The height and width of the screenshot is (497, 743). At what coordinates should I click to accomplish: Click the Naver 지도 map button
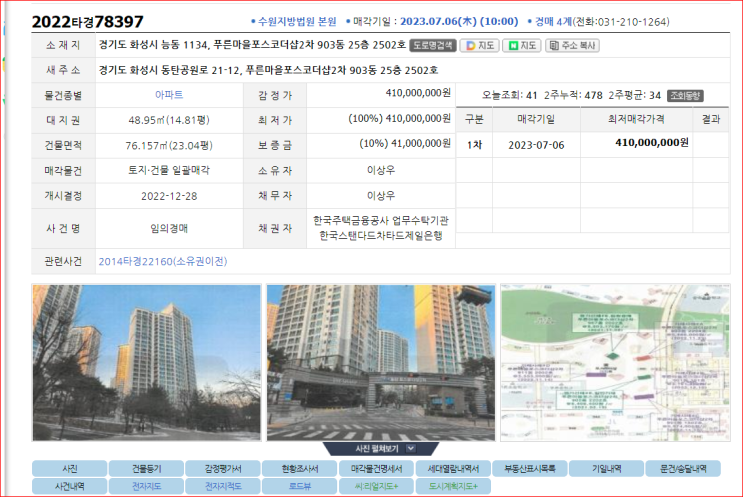[521, 45]
